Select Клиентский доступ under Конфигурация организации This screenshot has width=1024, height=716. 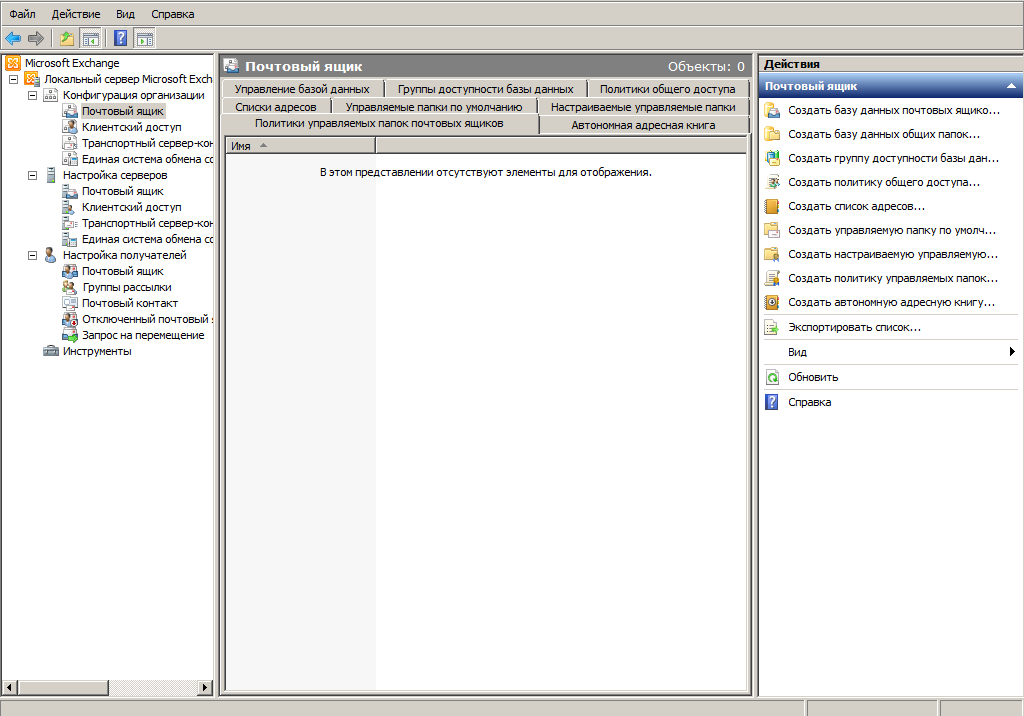(131, 127)
